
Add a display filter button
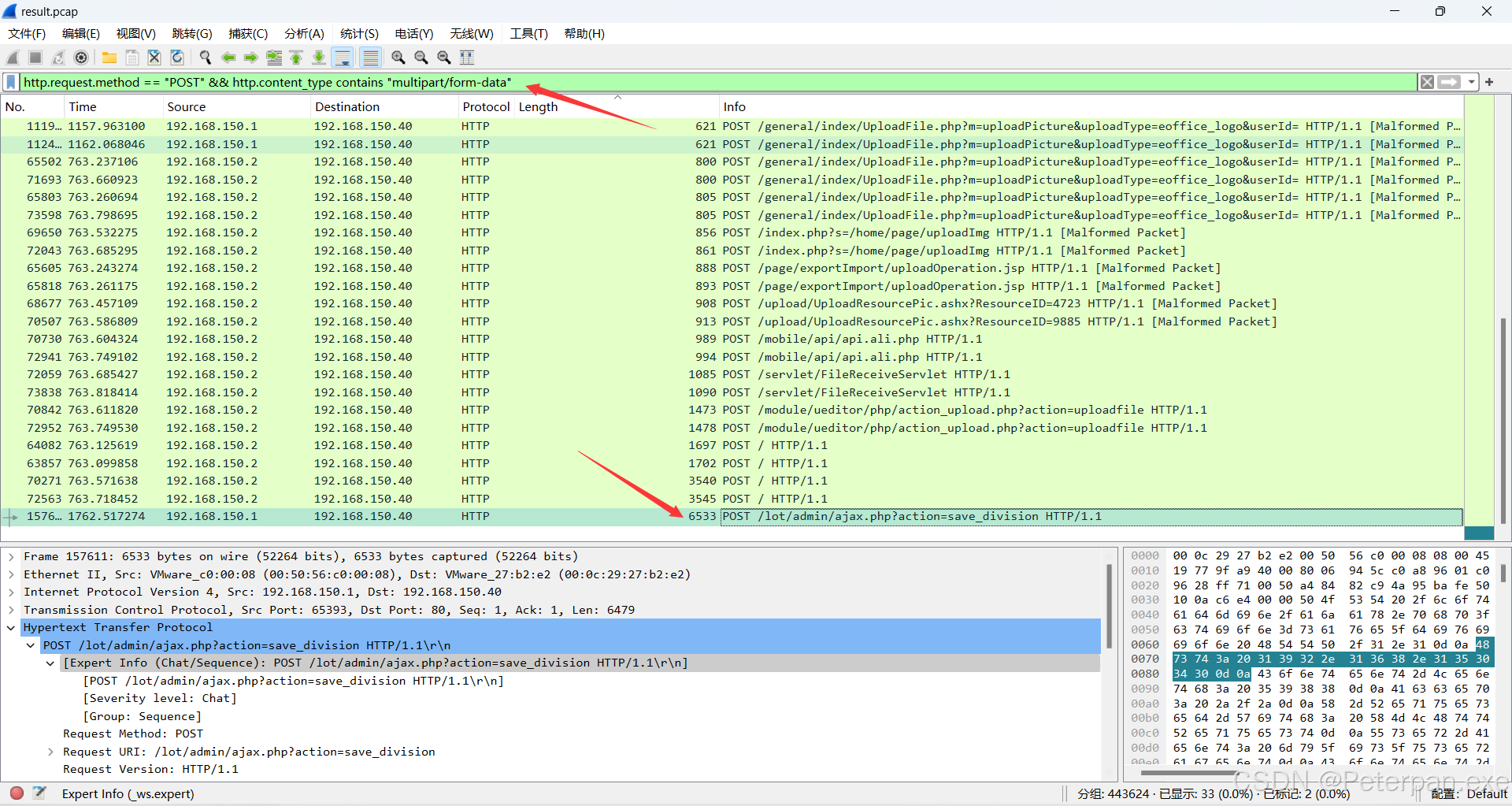1489,82
